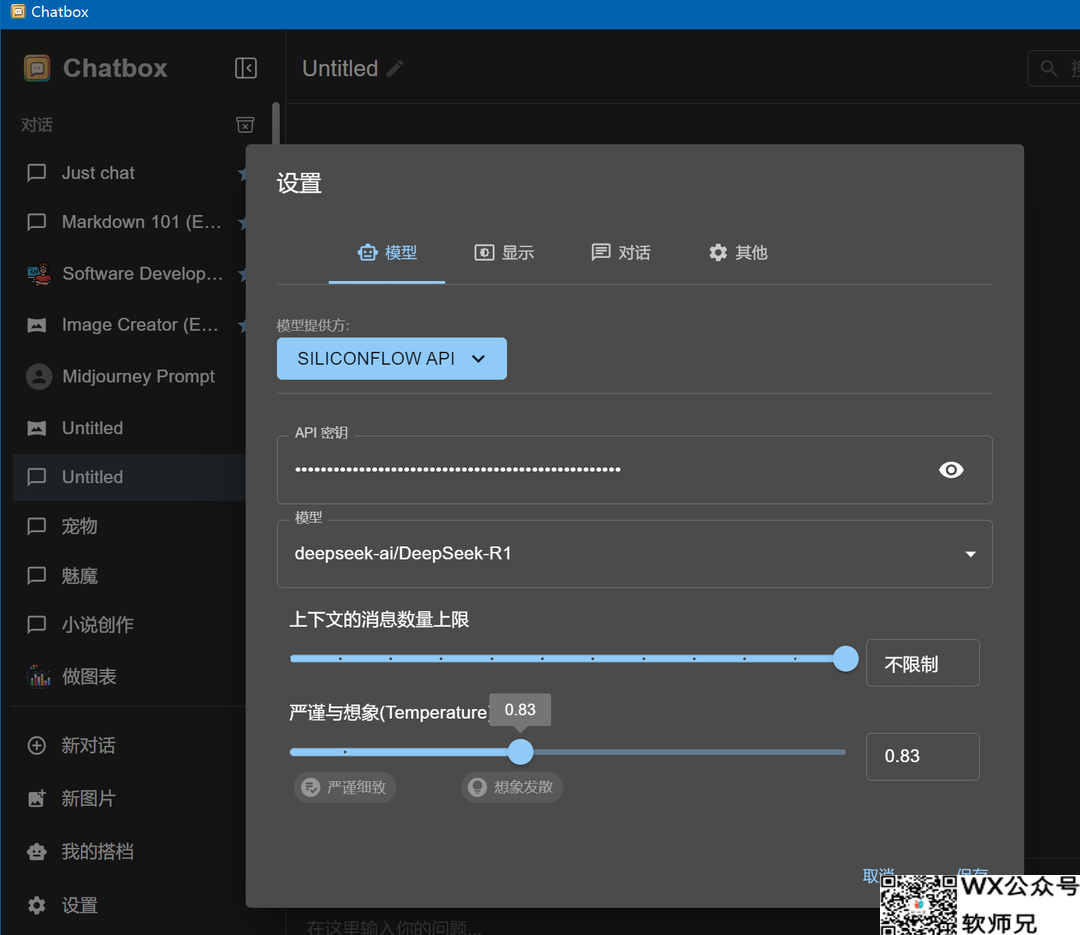Open the SILICONFLOW API provider dropdown
Screen dimensions: 1080x935
pos(392,358)
